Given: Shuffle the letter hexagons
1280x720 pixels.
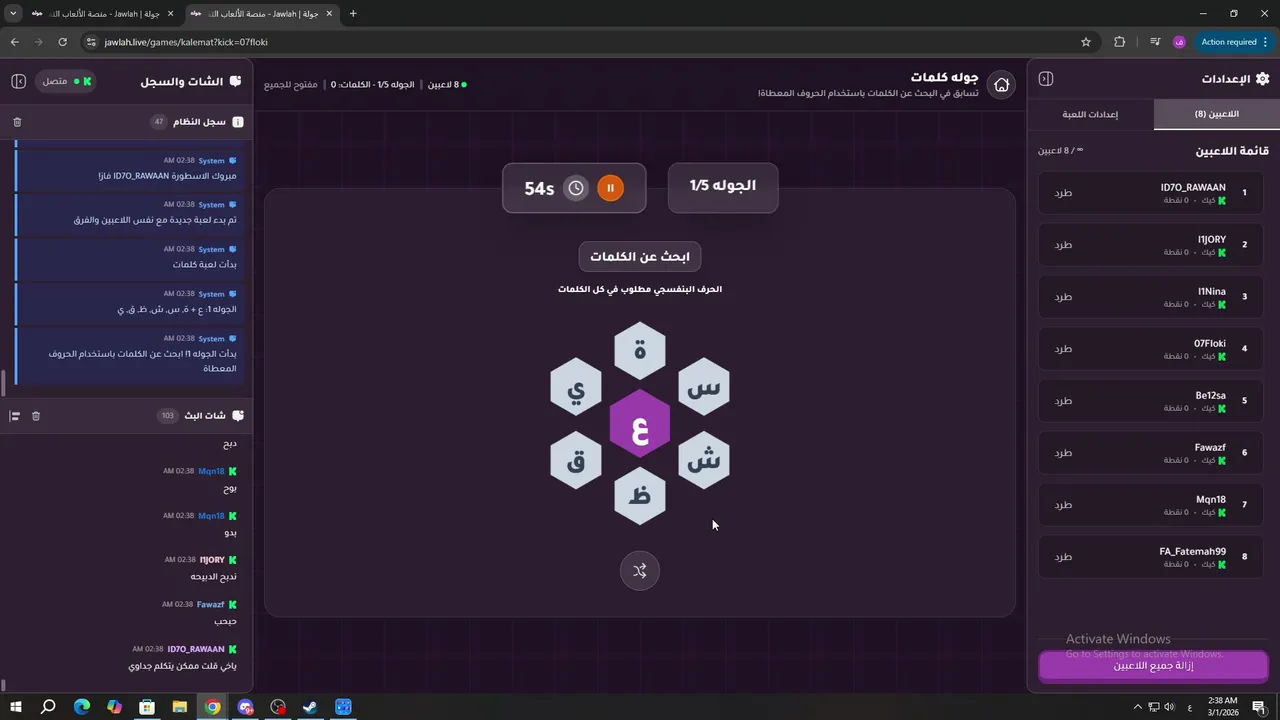Looking at the screenshot, I should click(x=640, y=571).
